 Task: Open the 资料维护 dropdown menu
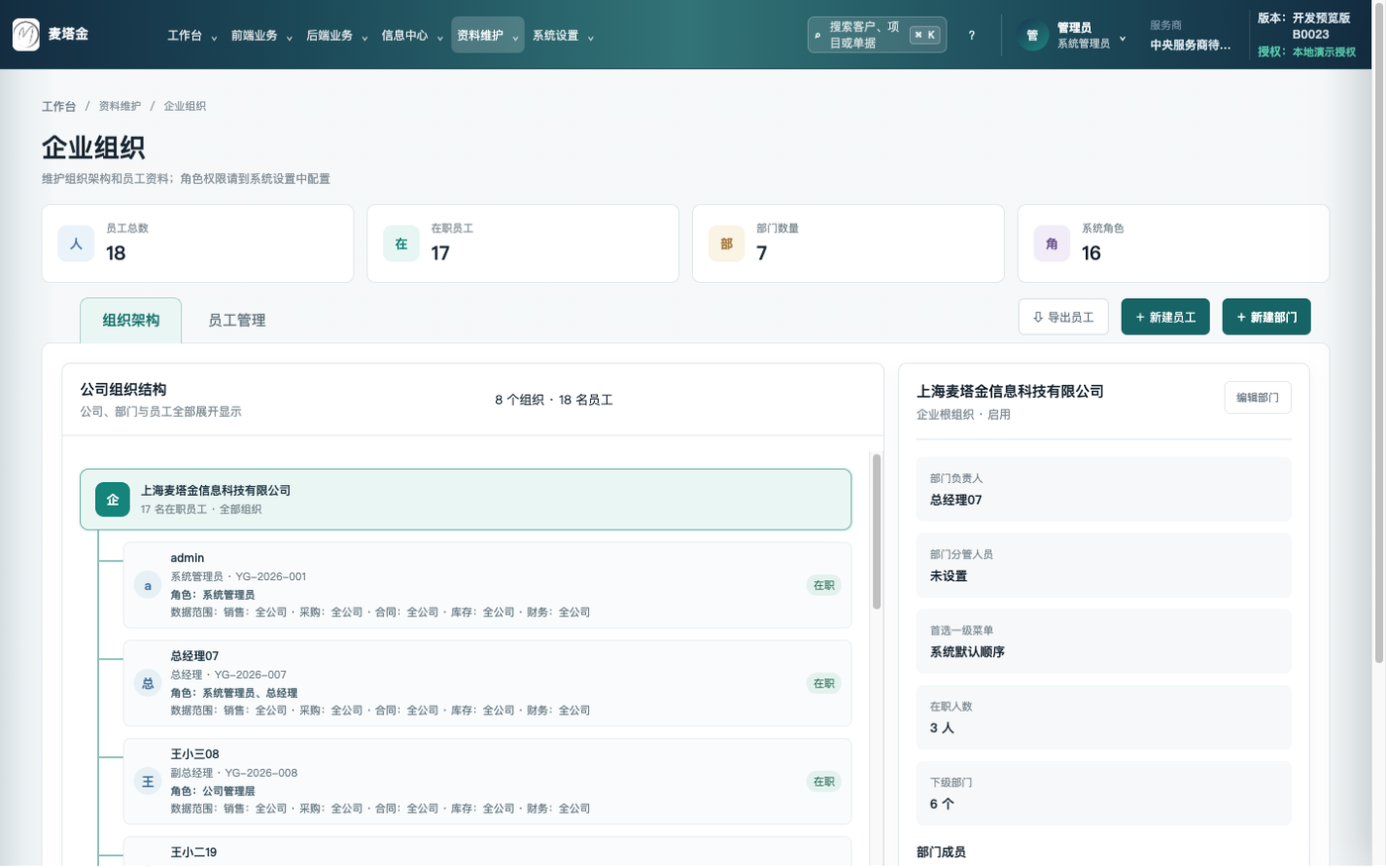[x=487, y=36]
